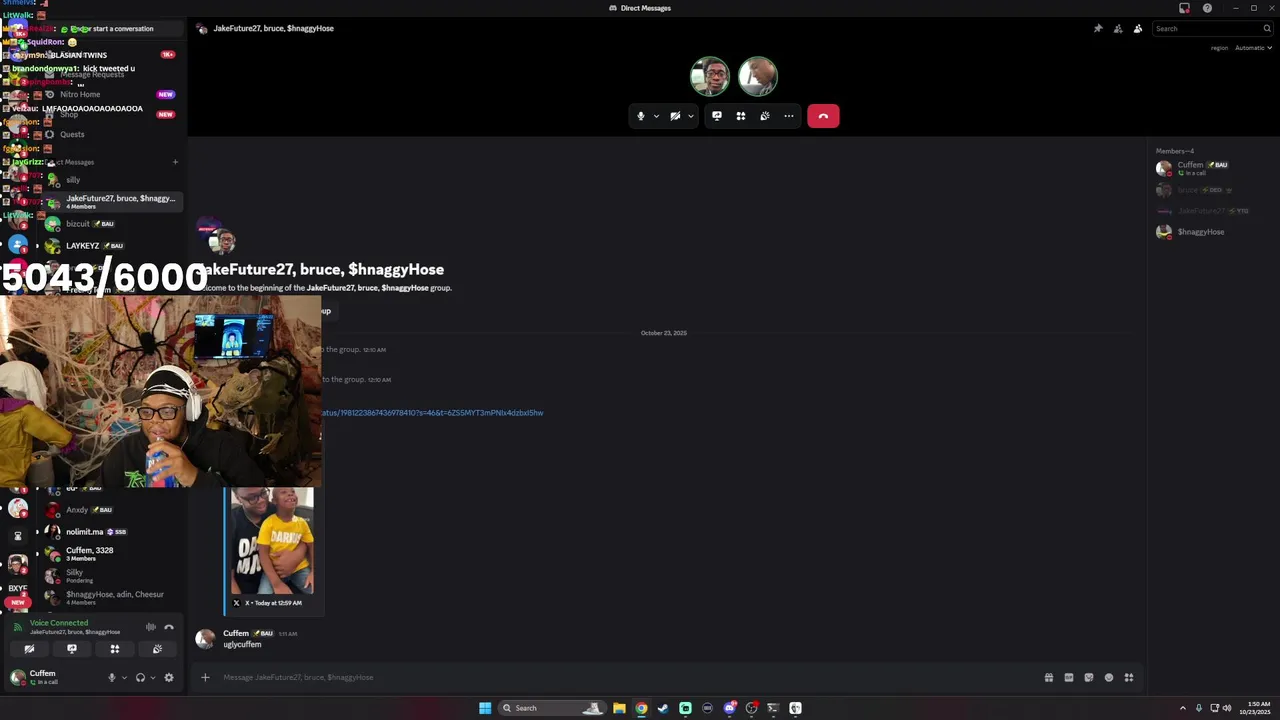Mute microphone in call controls
Viewport: 1280px width, 720px height.
click(641, 116)
